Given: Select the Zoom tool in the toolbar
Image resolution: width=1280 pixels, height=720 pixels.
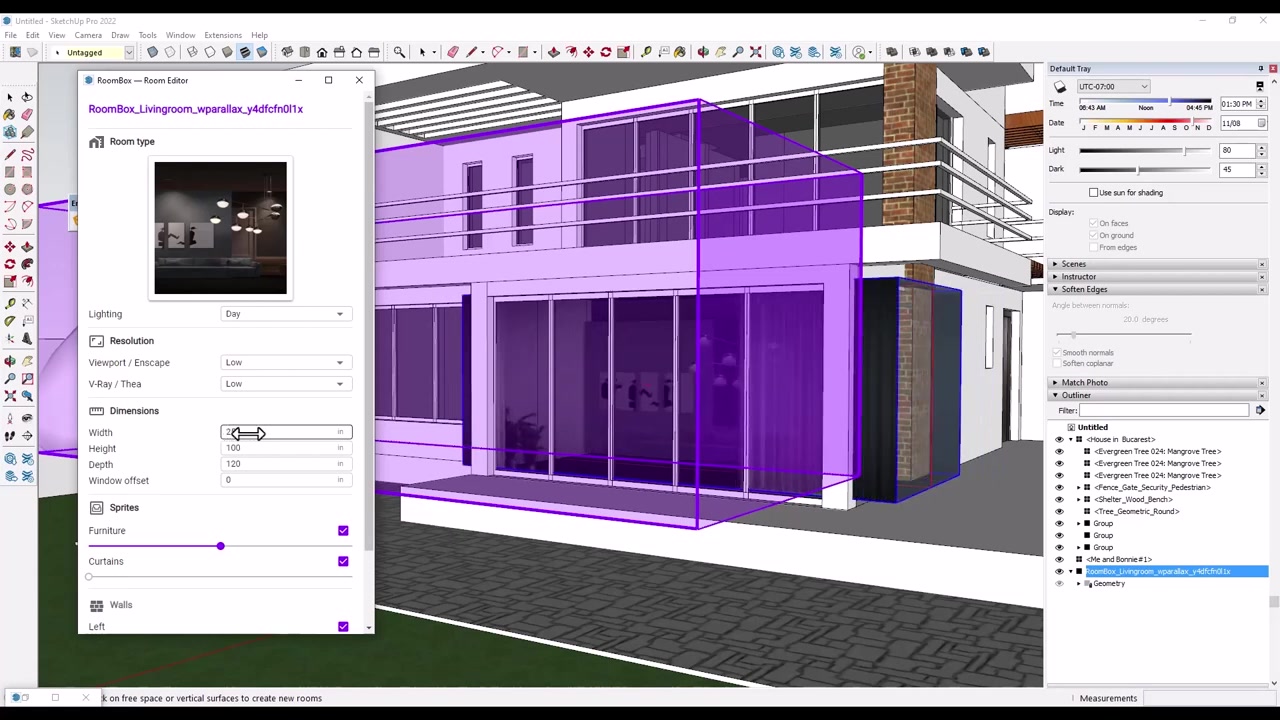Looking at the screenshot, I should [x=736, y=52].
